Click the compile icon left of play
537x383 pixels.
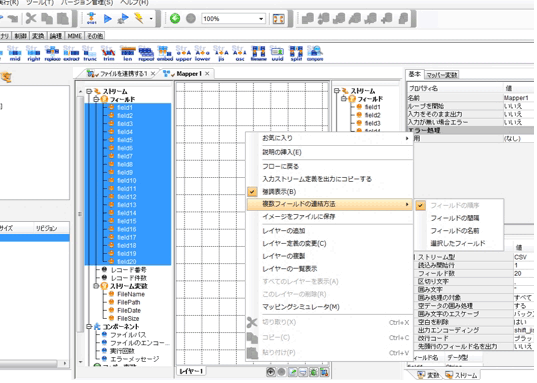[x=91, y=18]
